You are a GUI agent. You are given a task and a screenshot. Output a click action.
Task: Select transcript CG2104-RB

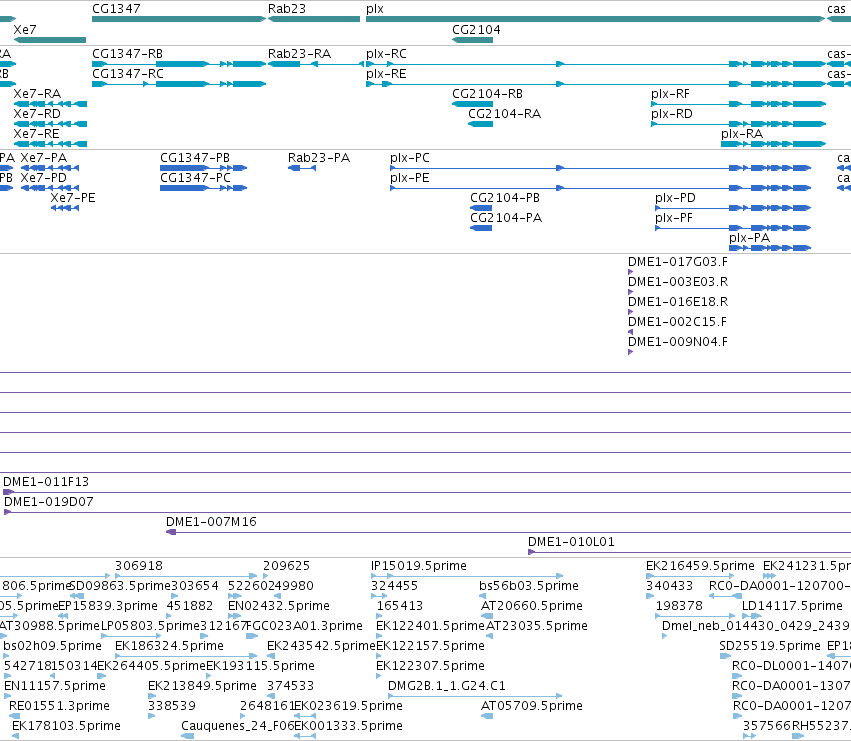[472, 104]
